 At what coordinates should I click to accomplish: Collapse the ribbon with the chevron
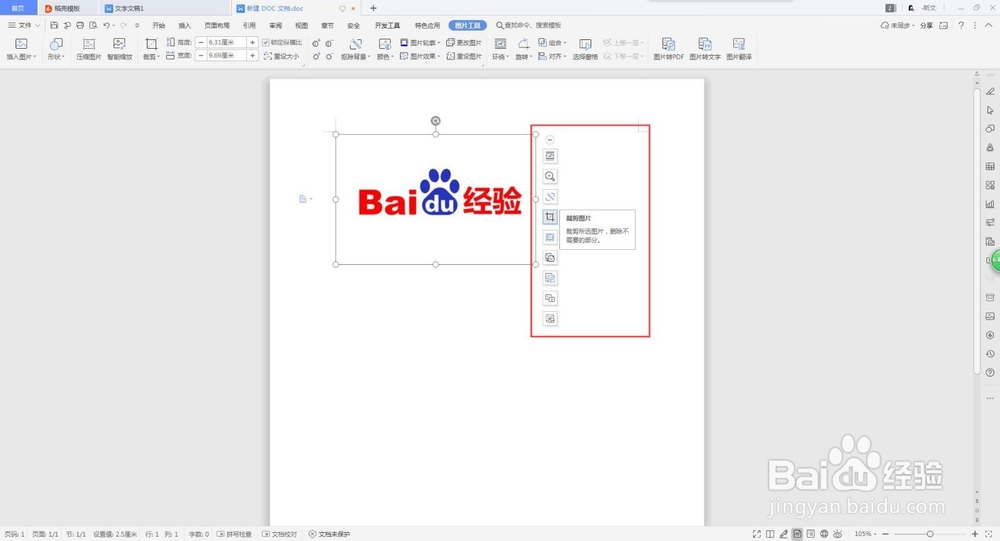(x=989, y=26)
